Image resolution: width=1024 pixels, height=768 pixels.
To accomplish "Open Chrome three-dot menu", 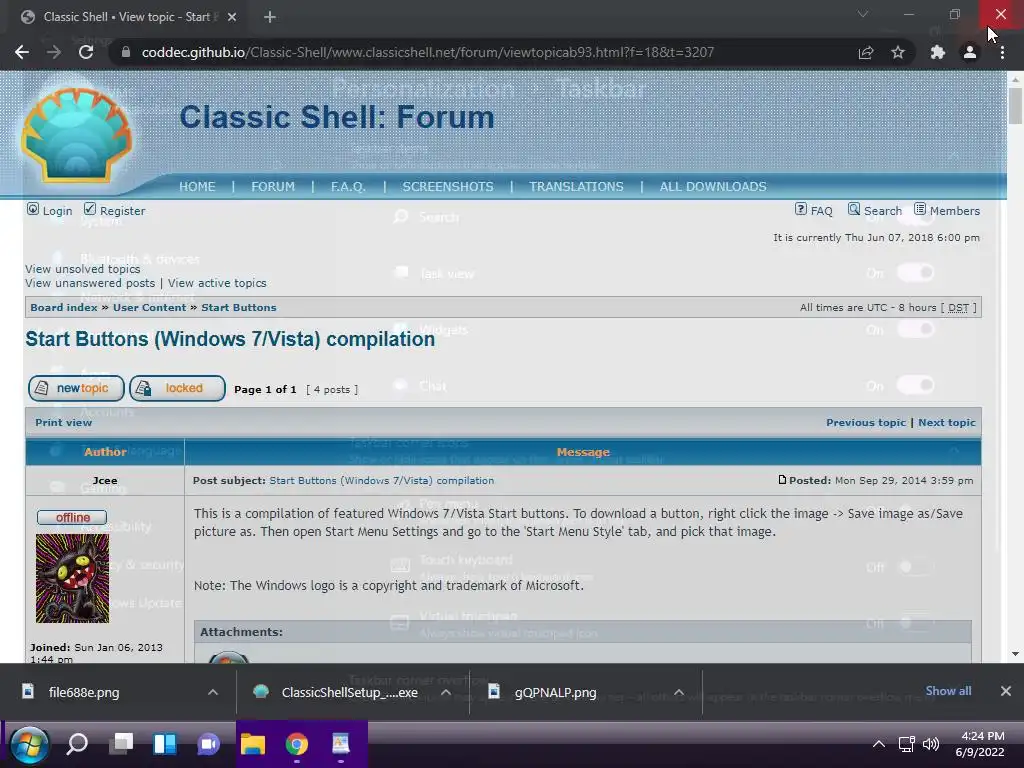I will click(x=1002, y=52).
